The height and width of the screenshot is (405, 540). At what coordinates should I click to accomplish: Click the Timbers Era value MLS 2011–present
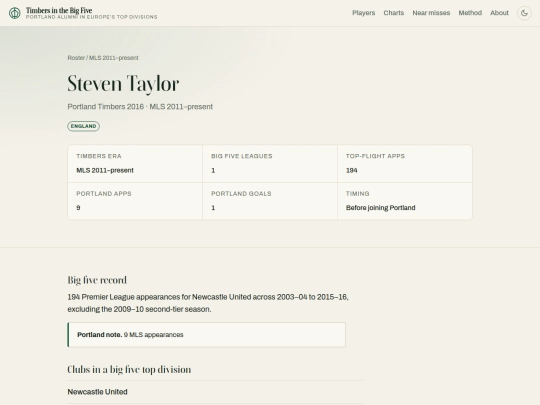point(105,170)
